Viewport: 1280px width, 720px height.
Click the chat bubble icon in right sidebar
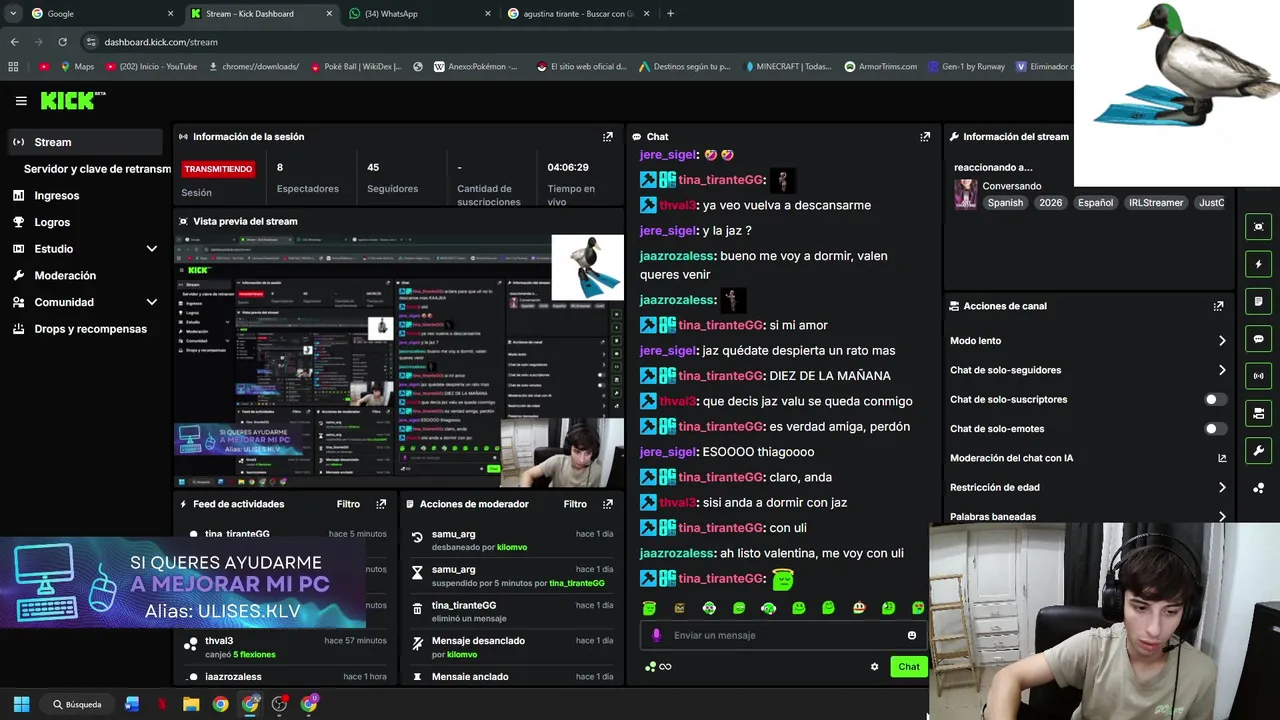[x=1259, y=339]
